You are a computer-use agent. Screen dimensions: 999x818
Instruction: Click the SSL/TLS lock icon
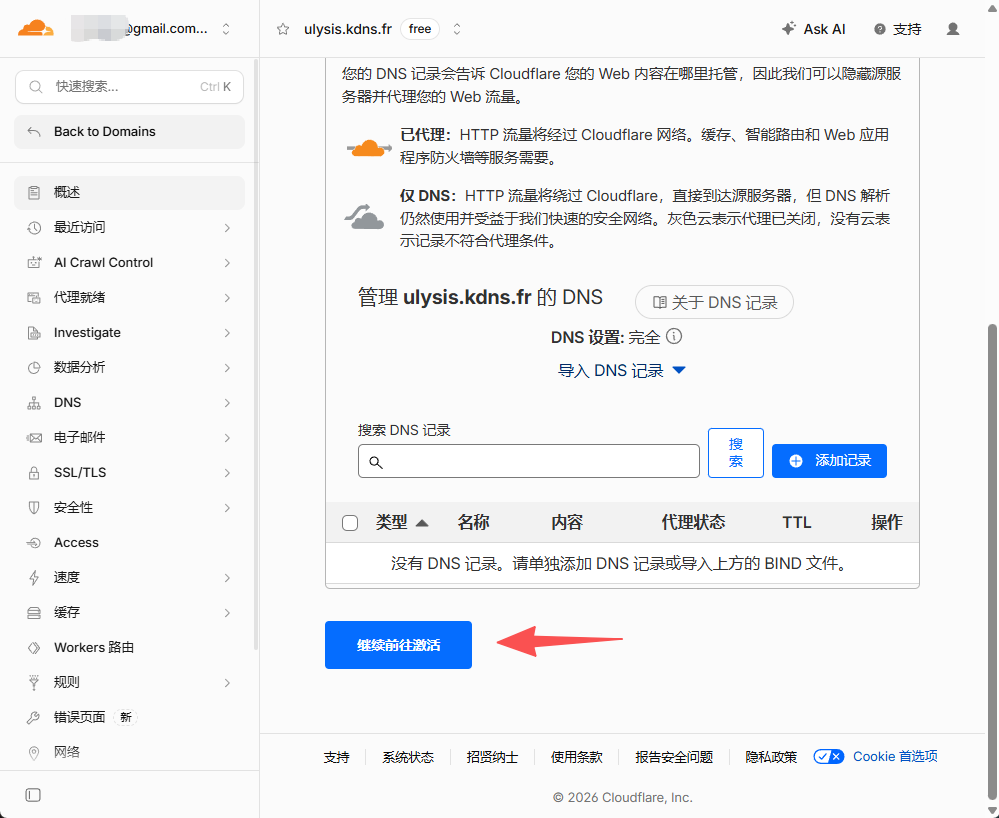pos(34,473)
